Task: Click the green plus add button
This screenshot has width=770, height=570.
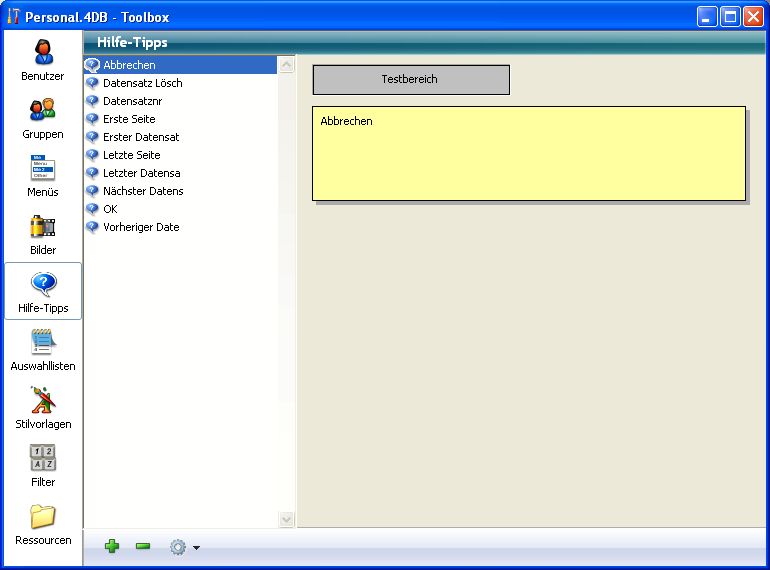Action: (112, 547)
